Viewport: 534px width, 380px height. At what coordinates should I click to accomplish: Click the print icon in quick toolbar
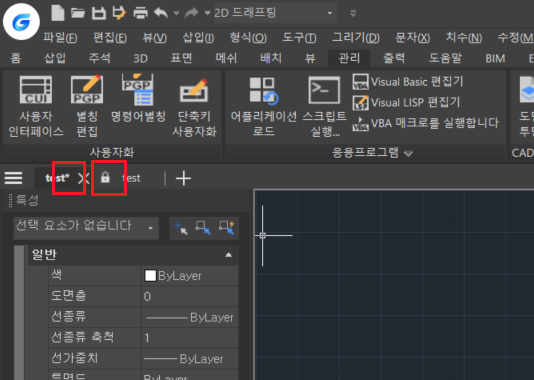click(140, 13)
